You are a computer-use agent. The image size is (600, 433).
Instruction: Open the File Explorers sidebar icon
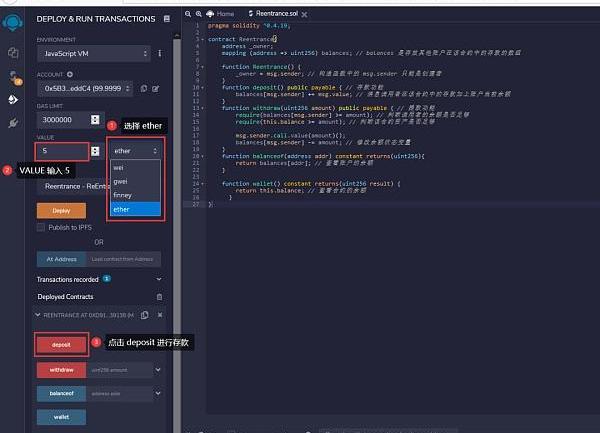point(13,51)
